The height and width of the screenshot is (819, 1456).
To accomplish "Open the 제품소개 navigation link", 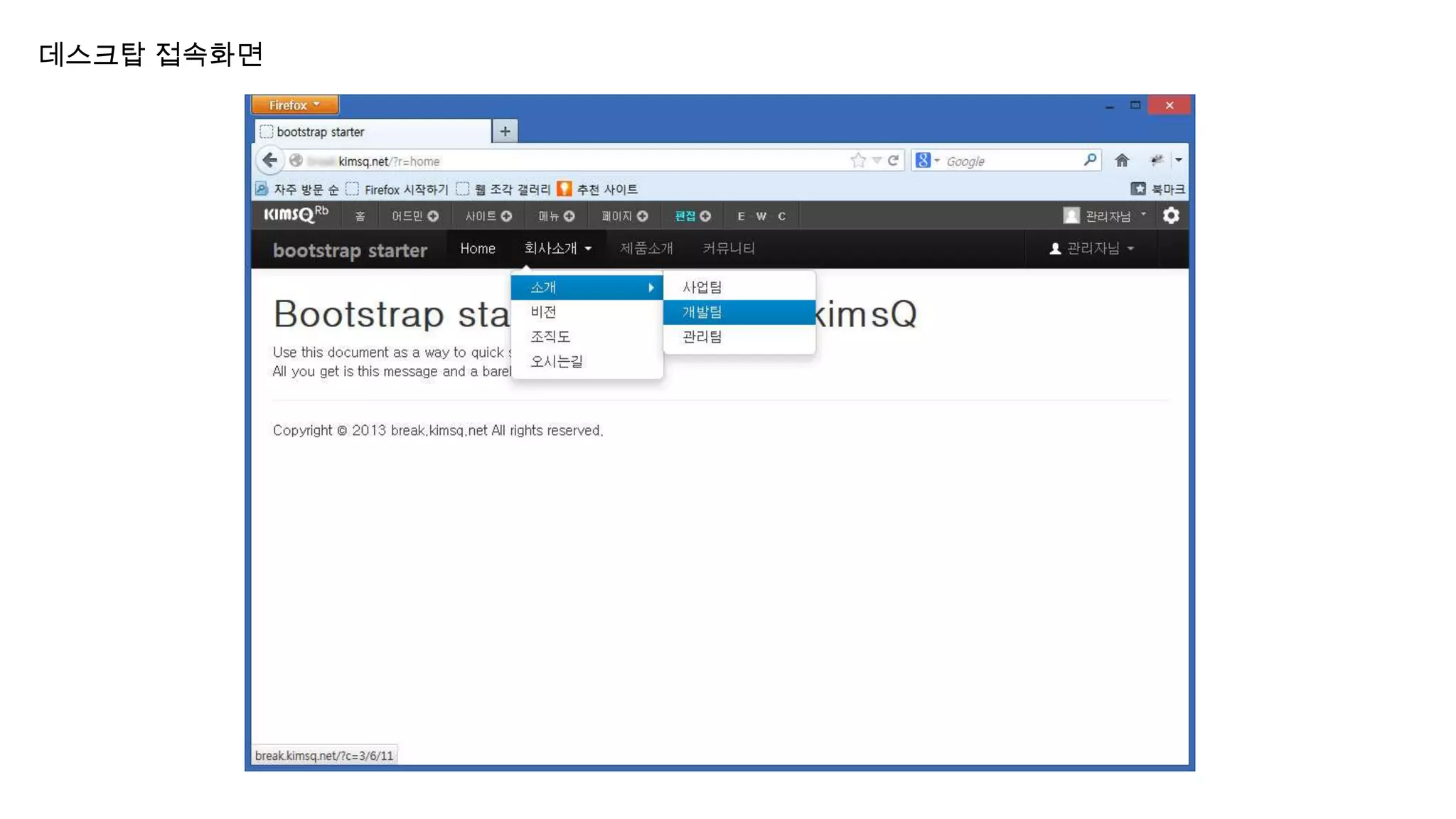I will [x=646, y=248].
